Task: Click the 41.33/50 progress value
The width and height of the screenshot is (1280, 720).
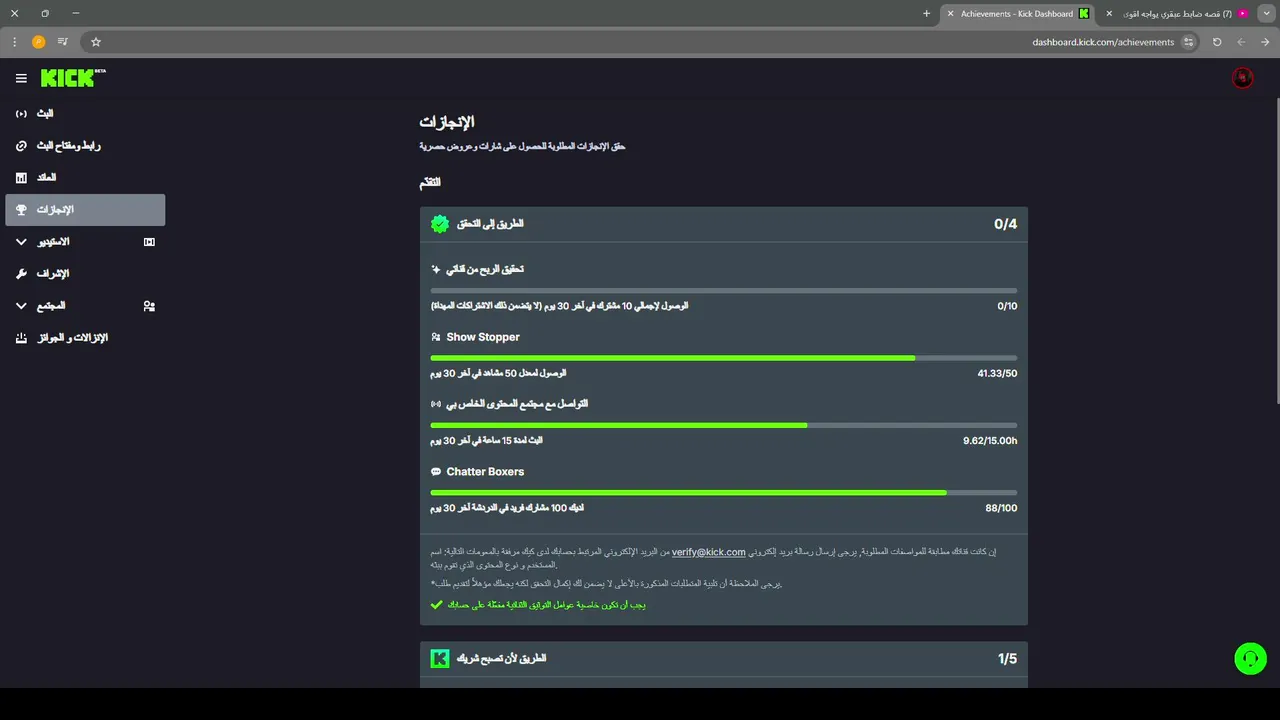Action: 997,374
